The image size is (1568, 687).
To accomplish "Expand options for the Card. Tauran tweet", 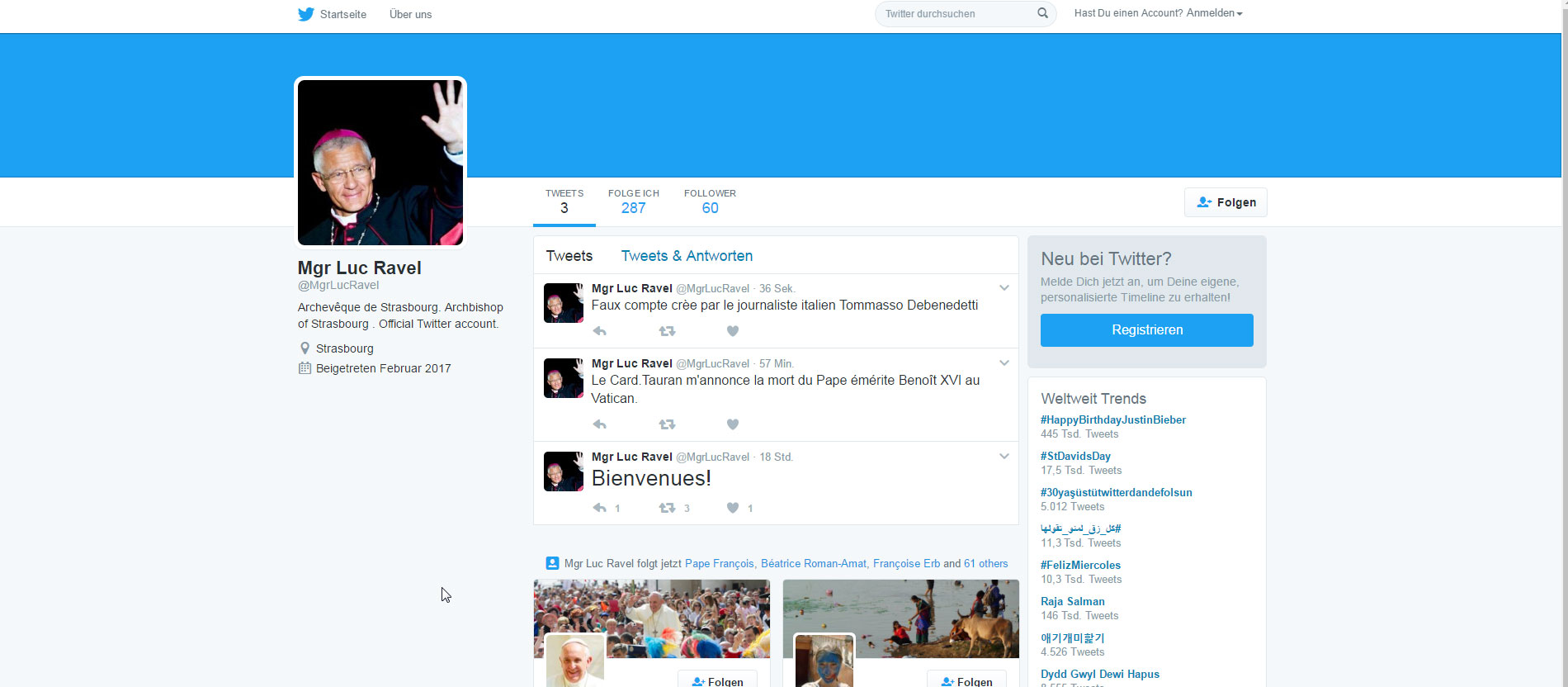I will (x=1004, y=363).
